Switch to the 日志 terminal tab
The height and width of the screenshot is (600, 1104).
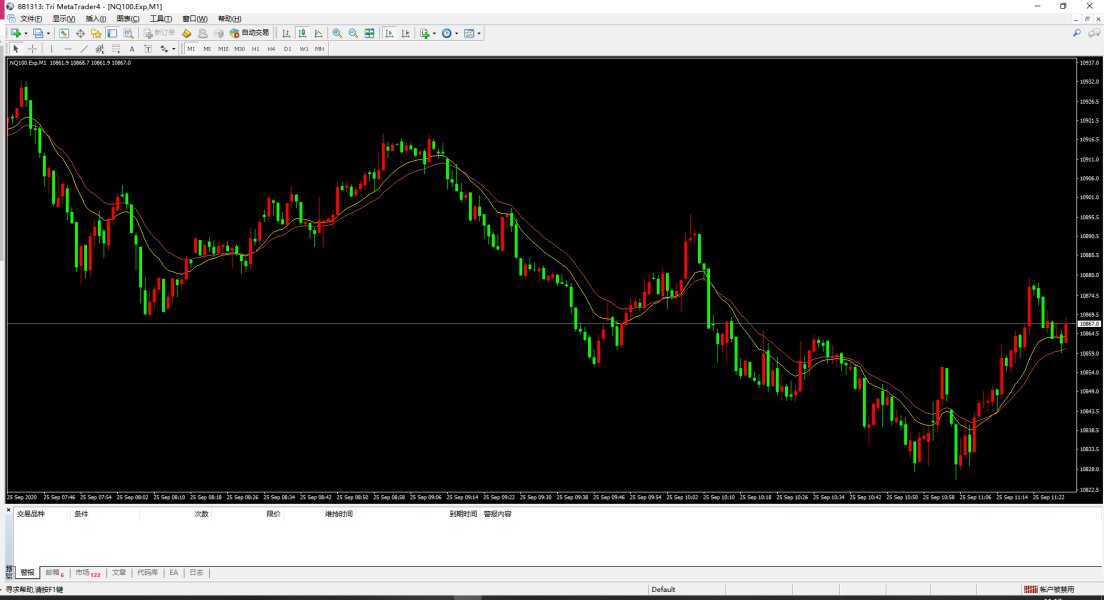tap(196, 573)
